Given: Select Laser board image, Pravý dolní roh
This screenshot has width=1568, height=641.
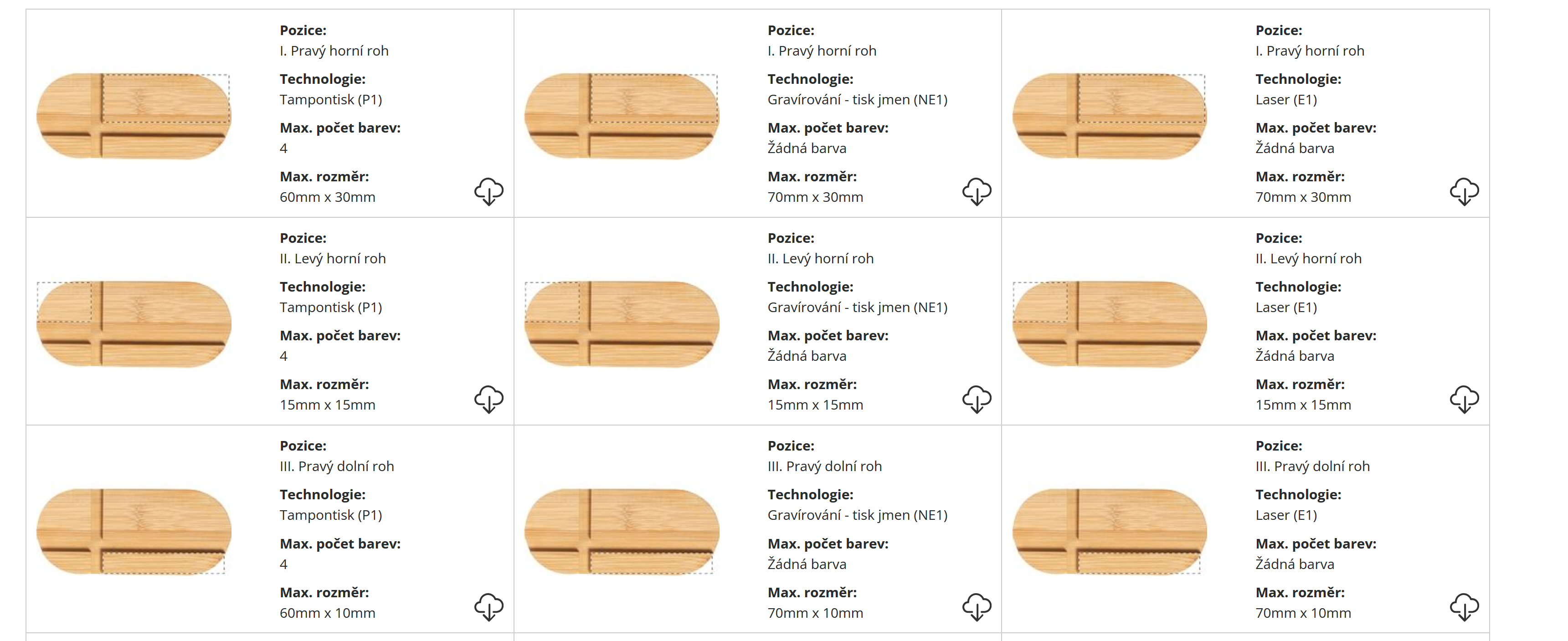Looking at the screenshot, I should coord(1109,531).
